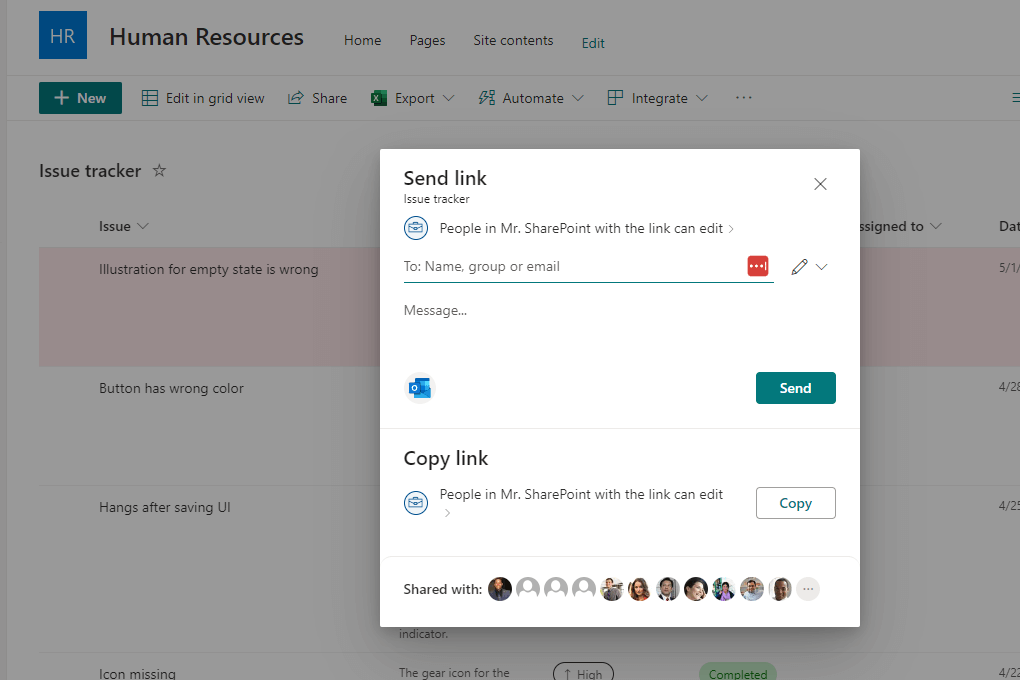Open the pencil edit permission dropdown

pyautogui.click(x=809, y=267)
